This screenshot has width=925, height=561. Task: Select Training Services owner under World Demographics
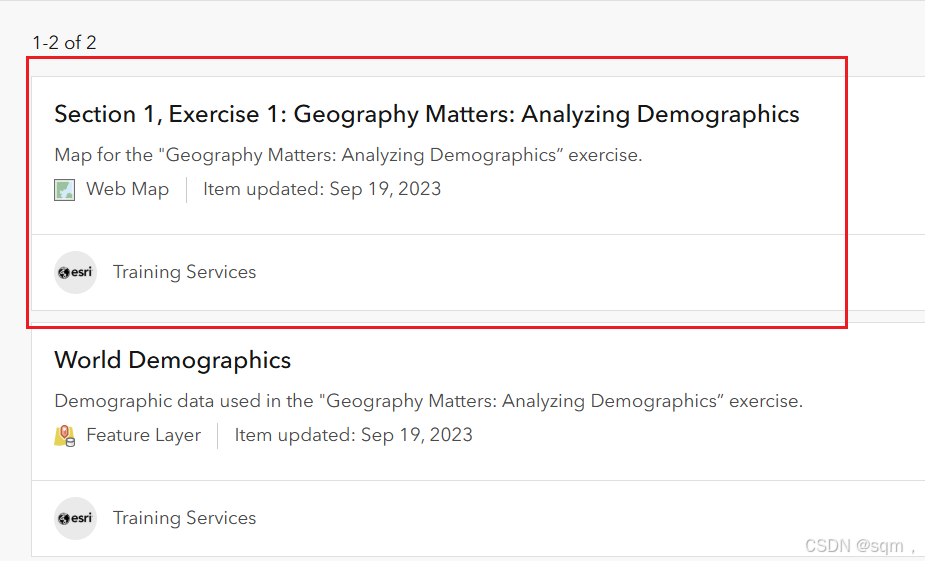coord(184,518)
